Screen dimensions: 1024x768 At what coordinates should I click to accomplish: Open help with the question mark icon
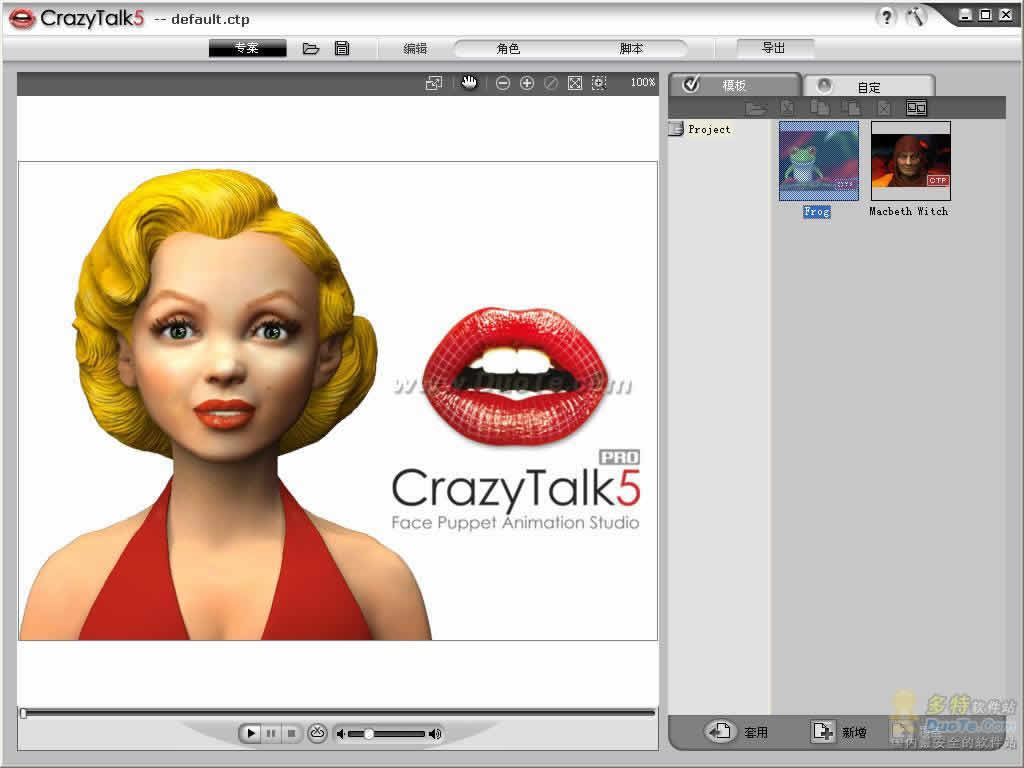tap(886, 17)
